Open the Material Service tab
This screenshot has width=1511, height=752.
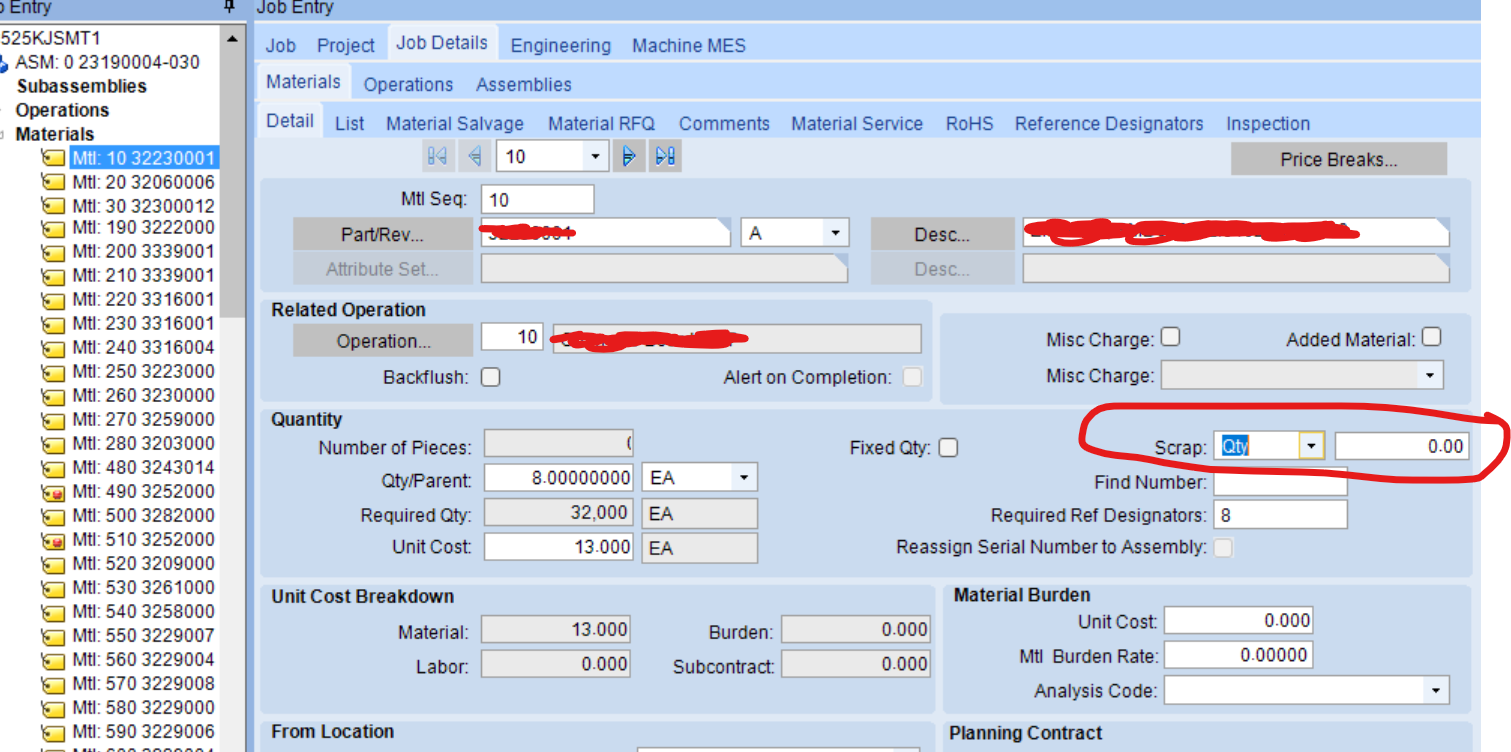coord(857,124)
